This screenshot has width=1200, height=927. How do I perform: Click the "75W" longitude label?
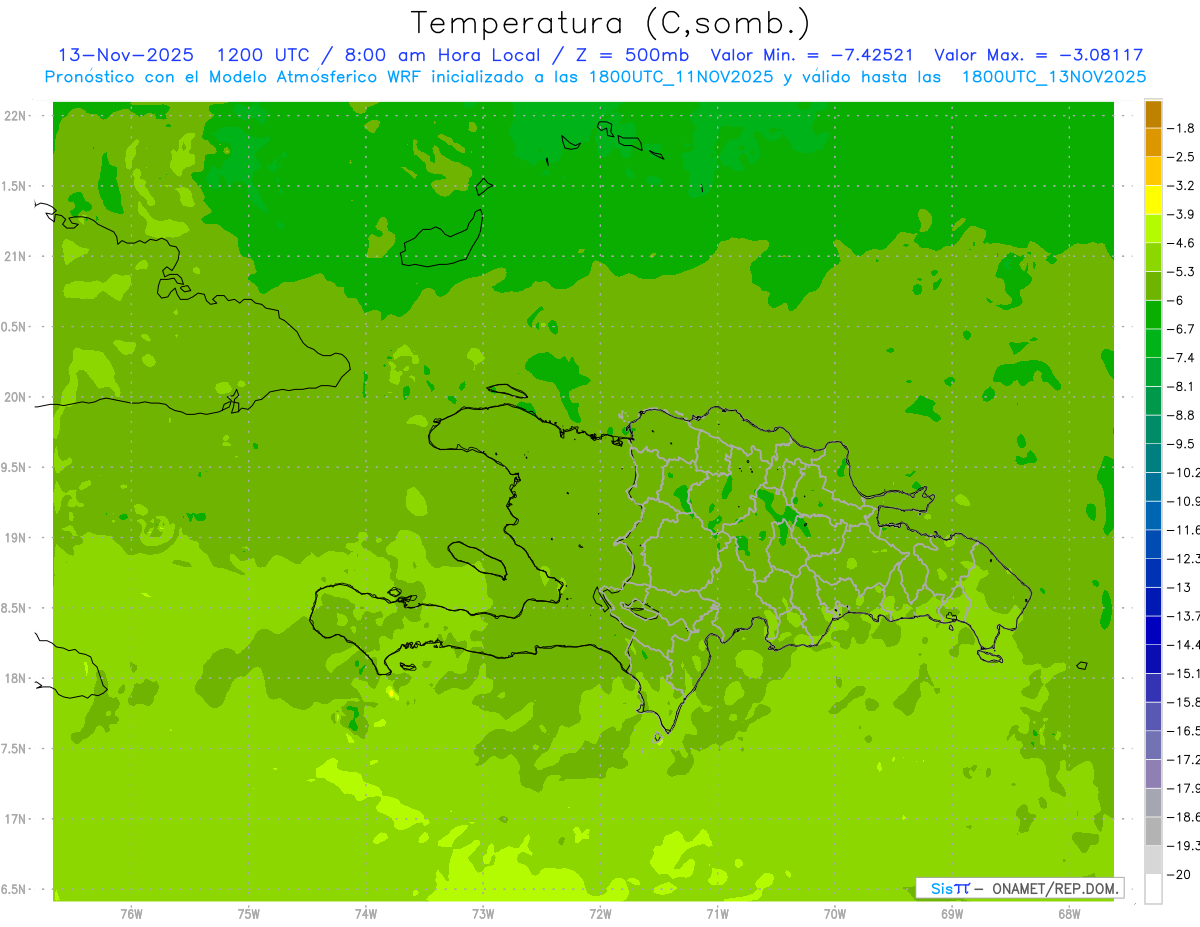pyautogui.click(x=249, y=914)
